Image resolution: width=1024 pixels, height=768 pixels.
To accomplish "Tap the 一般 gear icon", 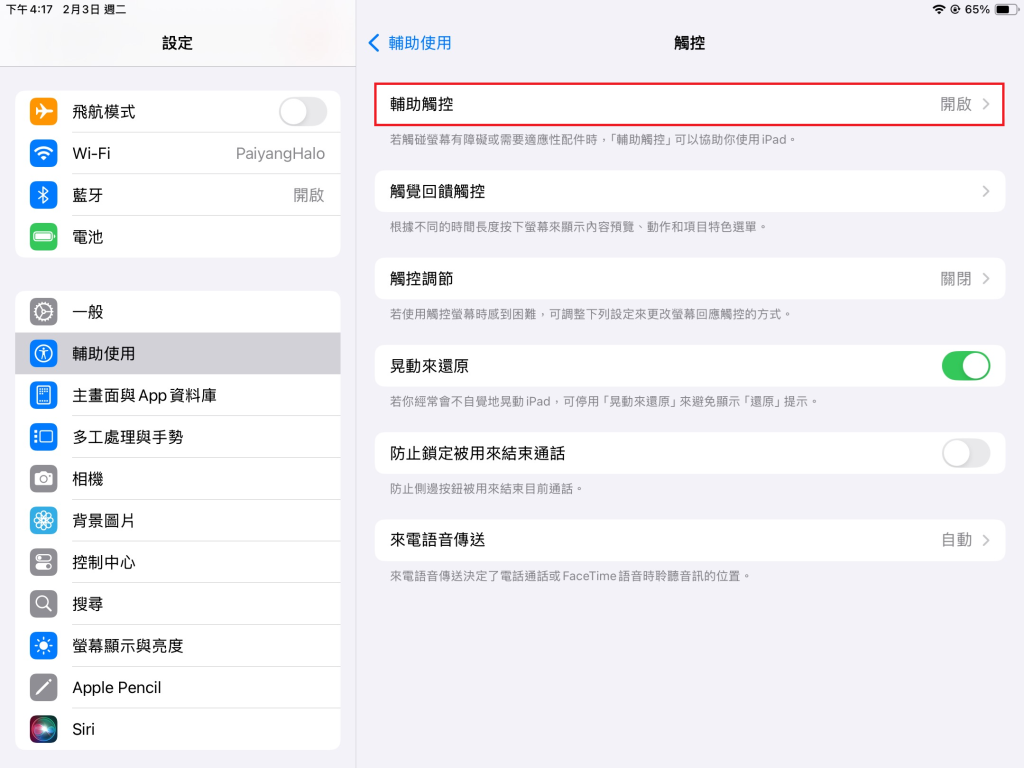I will pyautogui.click(x=43, y=312).
